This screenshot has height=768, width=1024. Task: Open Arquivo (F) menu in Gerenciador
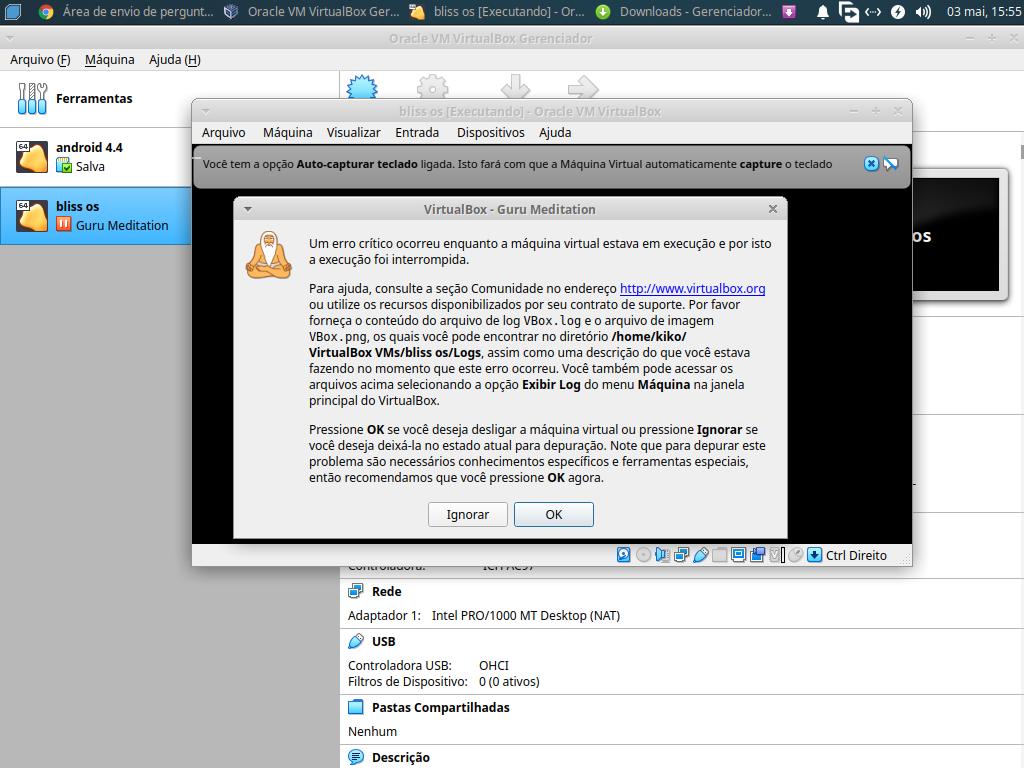pos(40,60)
